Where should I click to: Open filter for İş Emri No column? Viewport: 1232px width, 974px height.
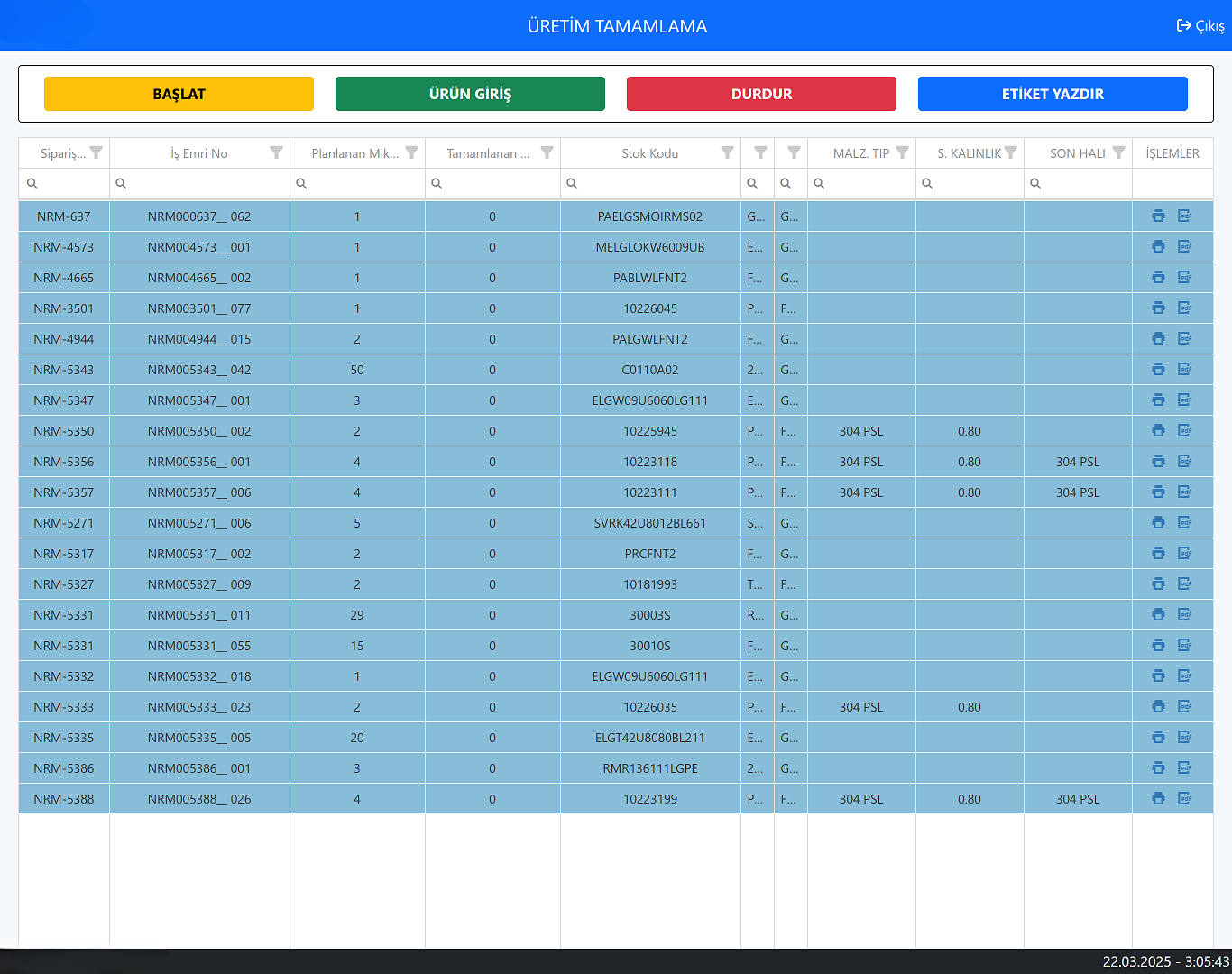tap(276, 152)
